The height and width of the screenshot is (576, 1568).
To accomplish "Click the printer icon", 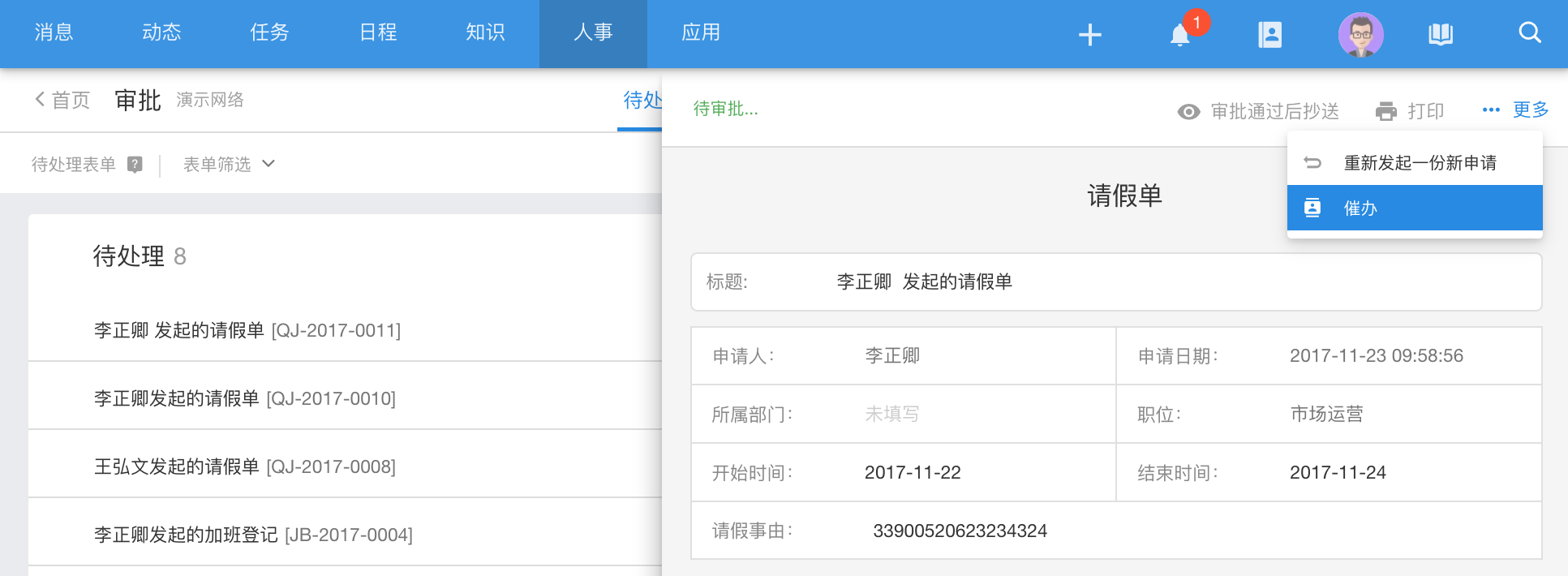I will tap(1386, 111).
